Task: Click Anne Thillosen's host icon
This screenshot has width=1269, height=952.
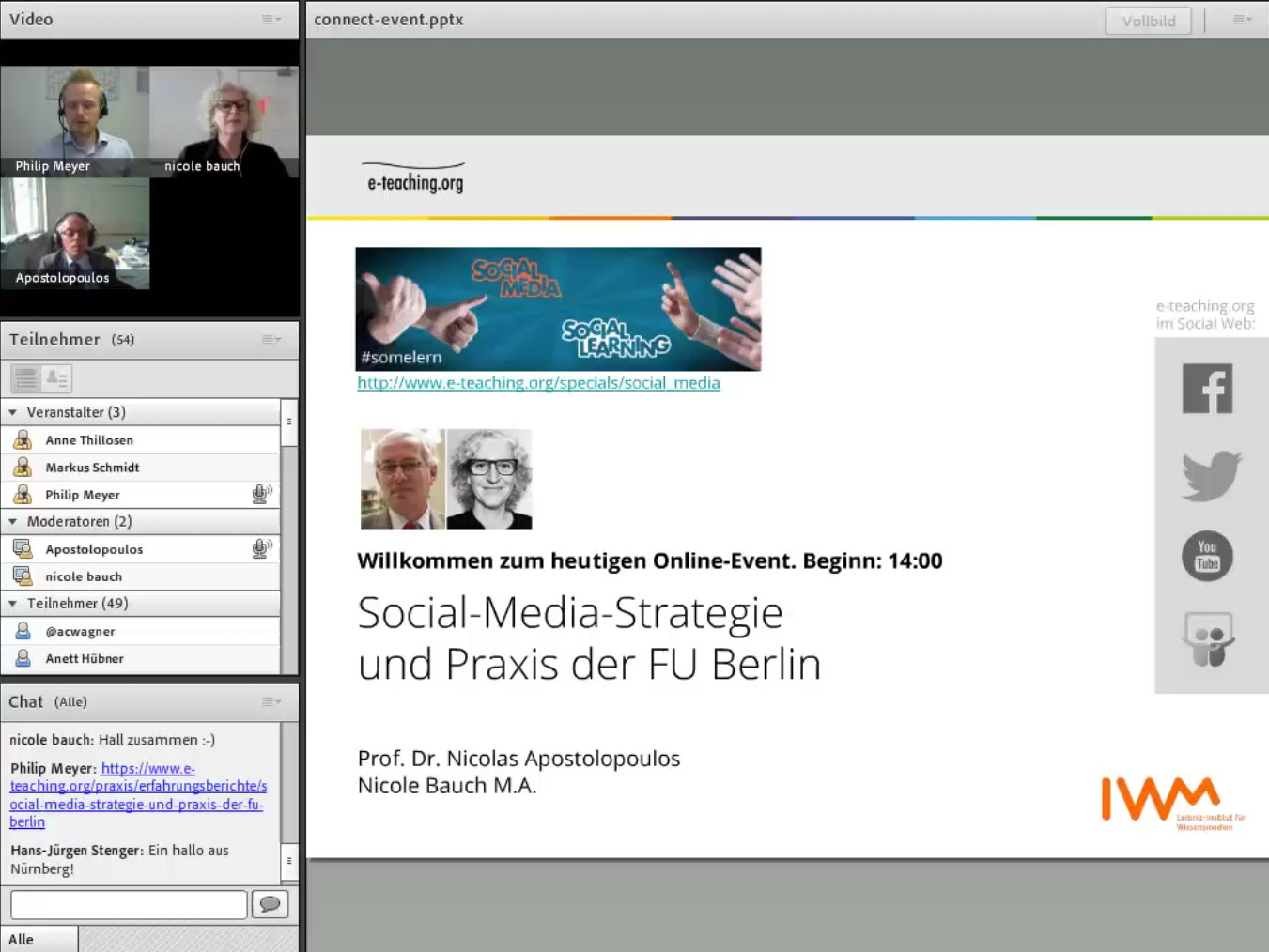Action: [23, 439]
